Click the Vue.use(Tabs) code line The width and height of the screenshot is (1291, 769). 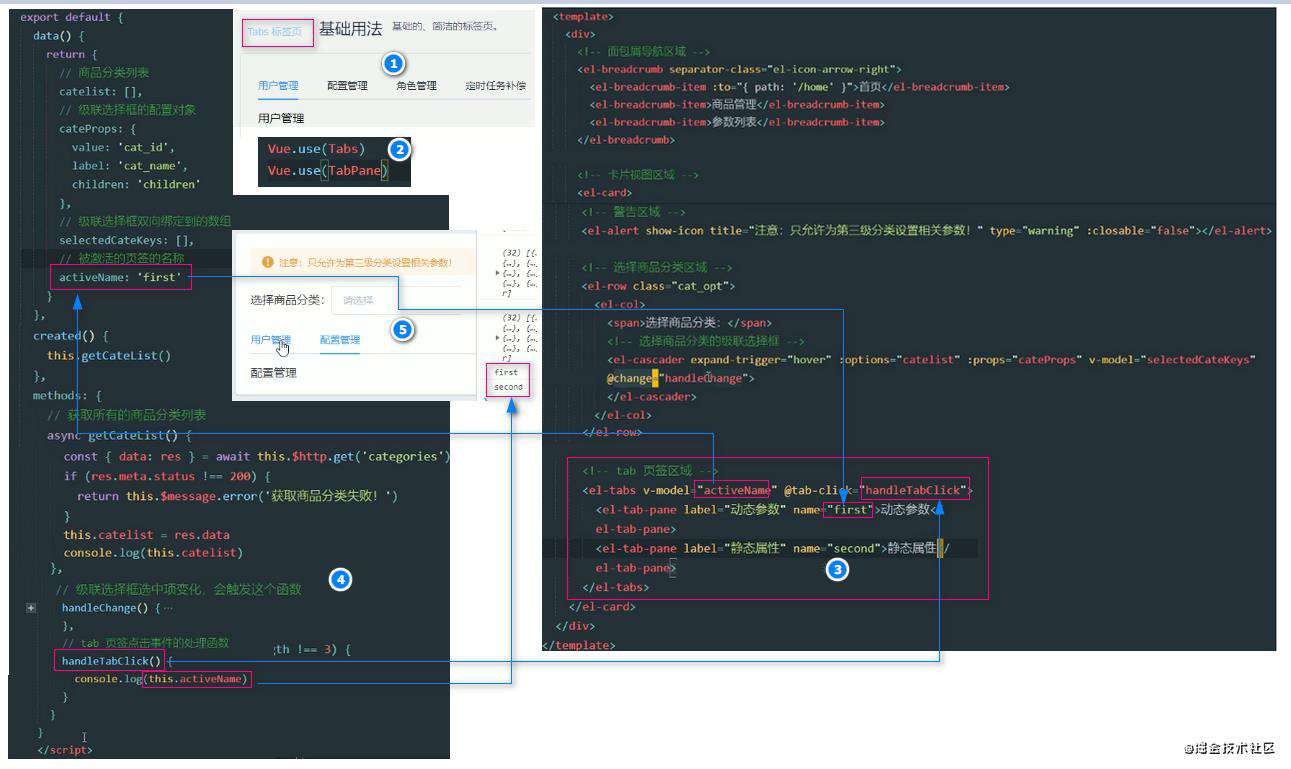tap(316, 149)
